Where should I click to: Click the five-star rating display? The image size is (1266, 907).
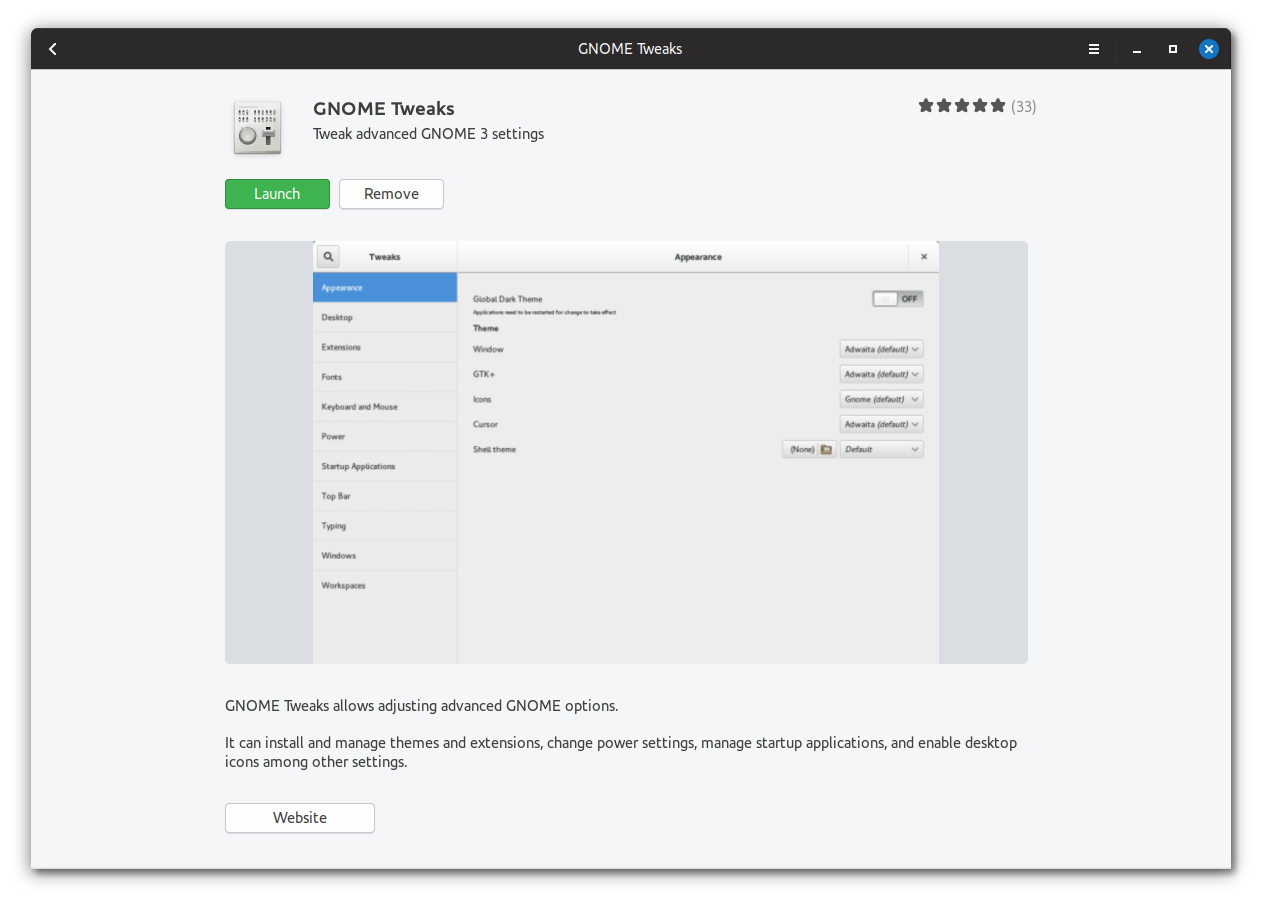tap(961, 106)
